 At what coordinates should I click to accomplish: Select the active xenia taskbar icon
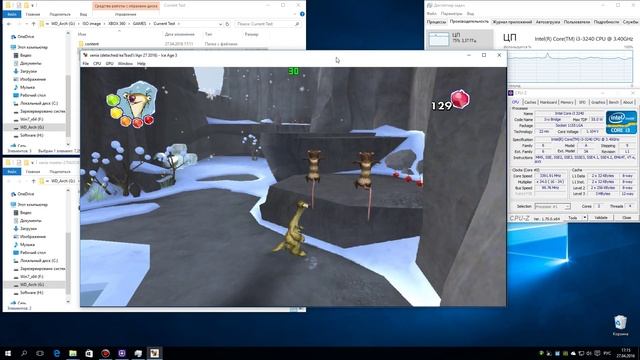click(154, 353)
